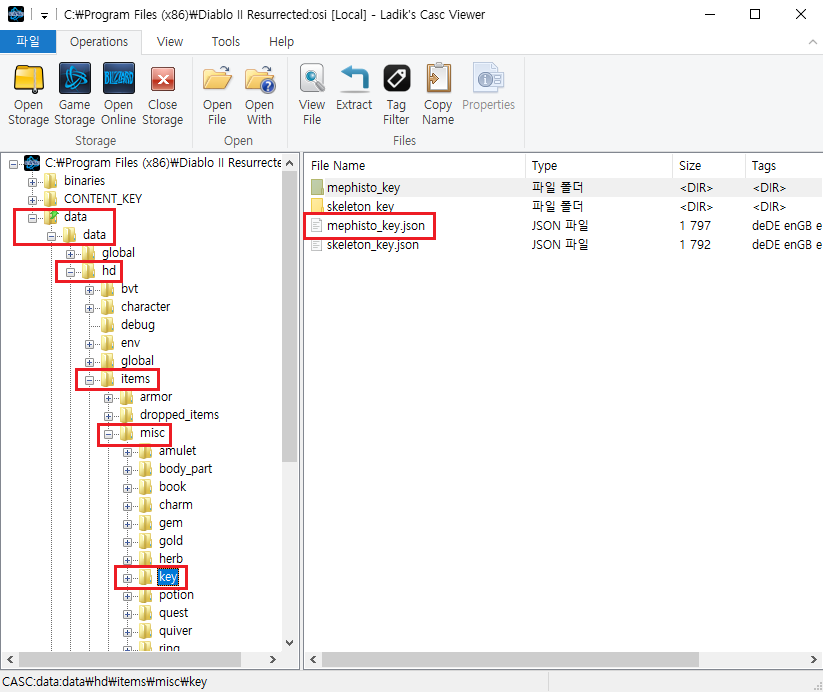Open the Tools ribbon tab
The image size is (823, 692).
226,42
